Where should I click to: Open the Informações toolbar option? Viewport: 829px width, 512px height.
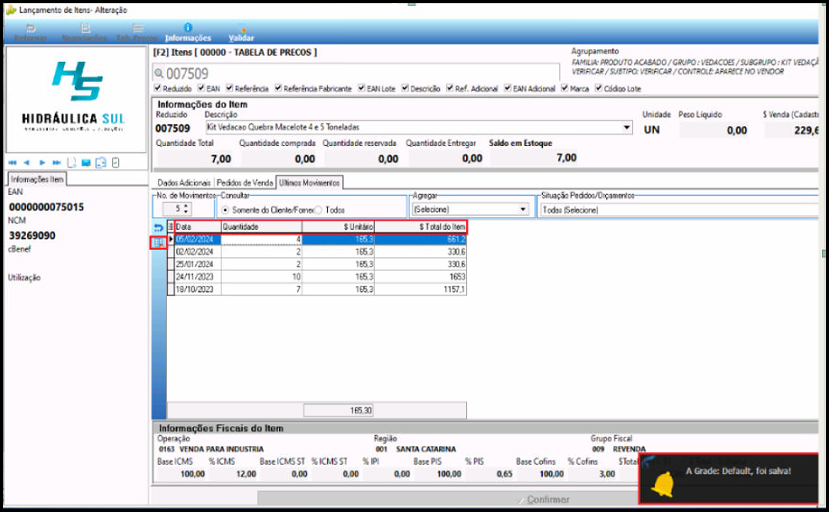(188, 33)
